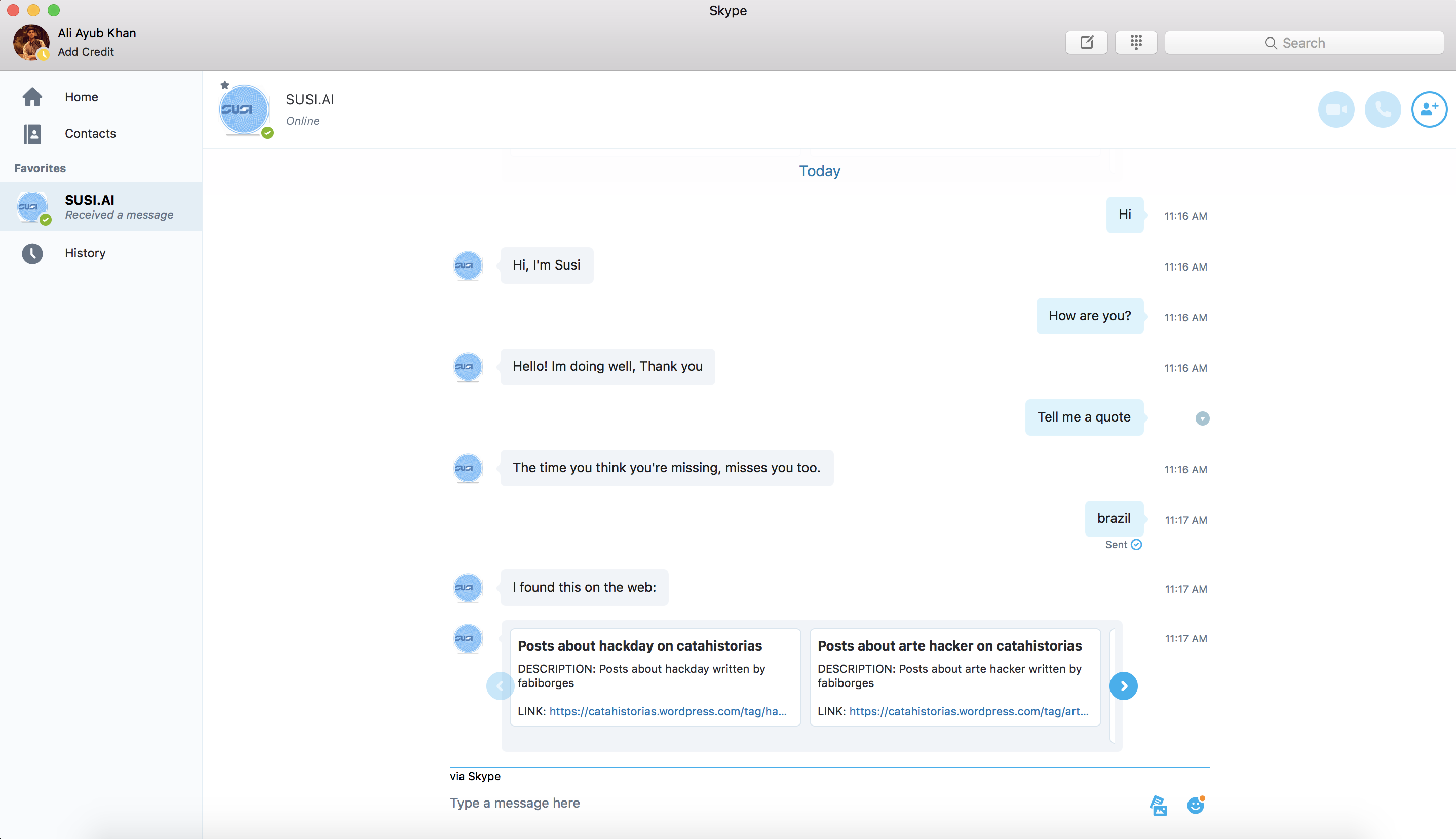Toggle the favorite star on SUSI.AI

pyautogui.click(x=225, y=85)
